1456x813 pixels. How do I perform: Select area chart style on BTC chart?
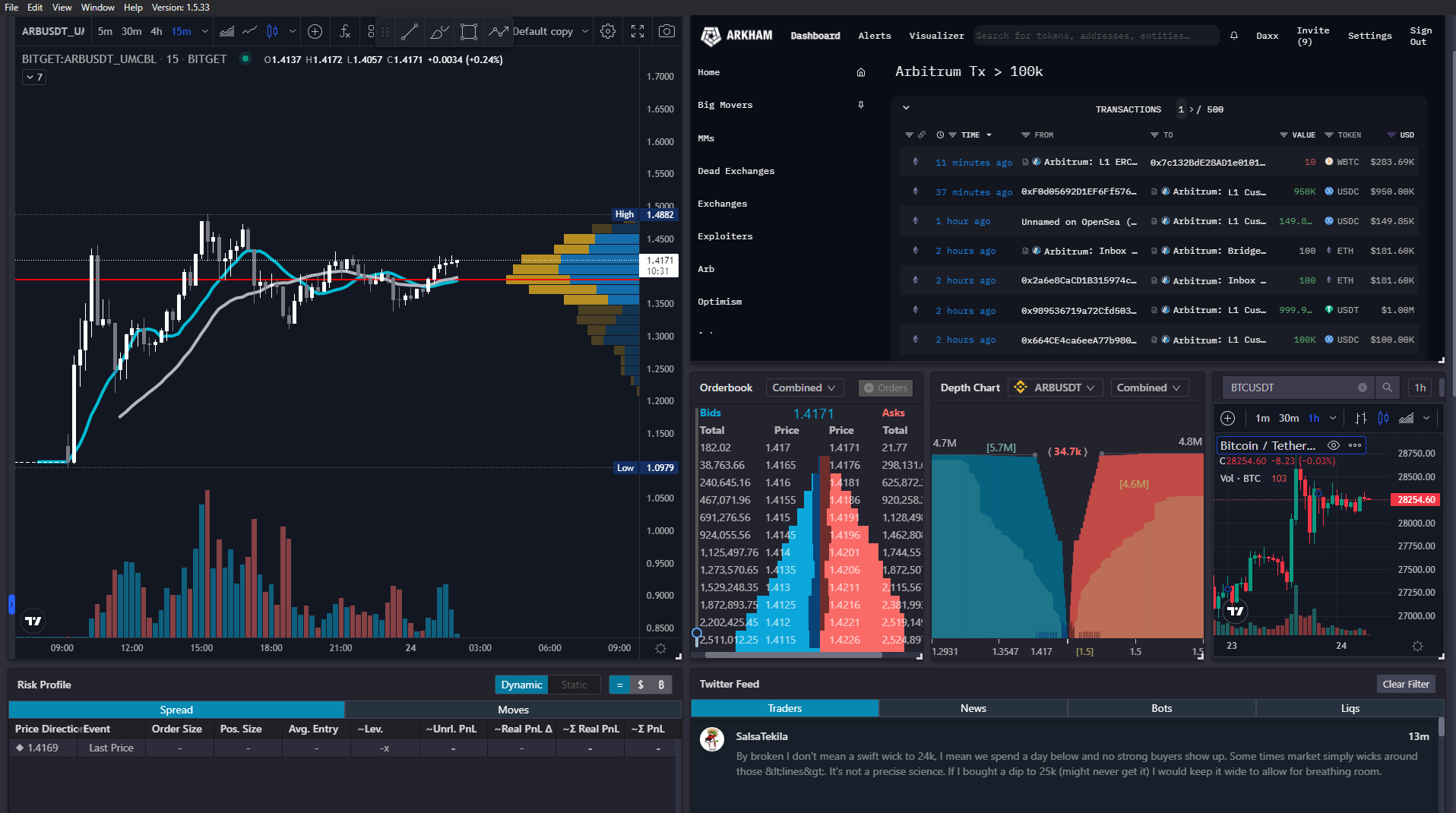[1407, 418]
